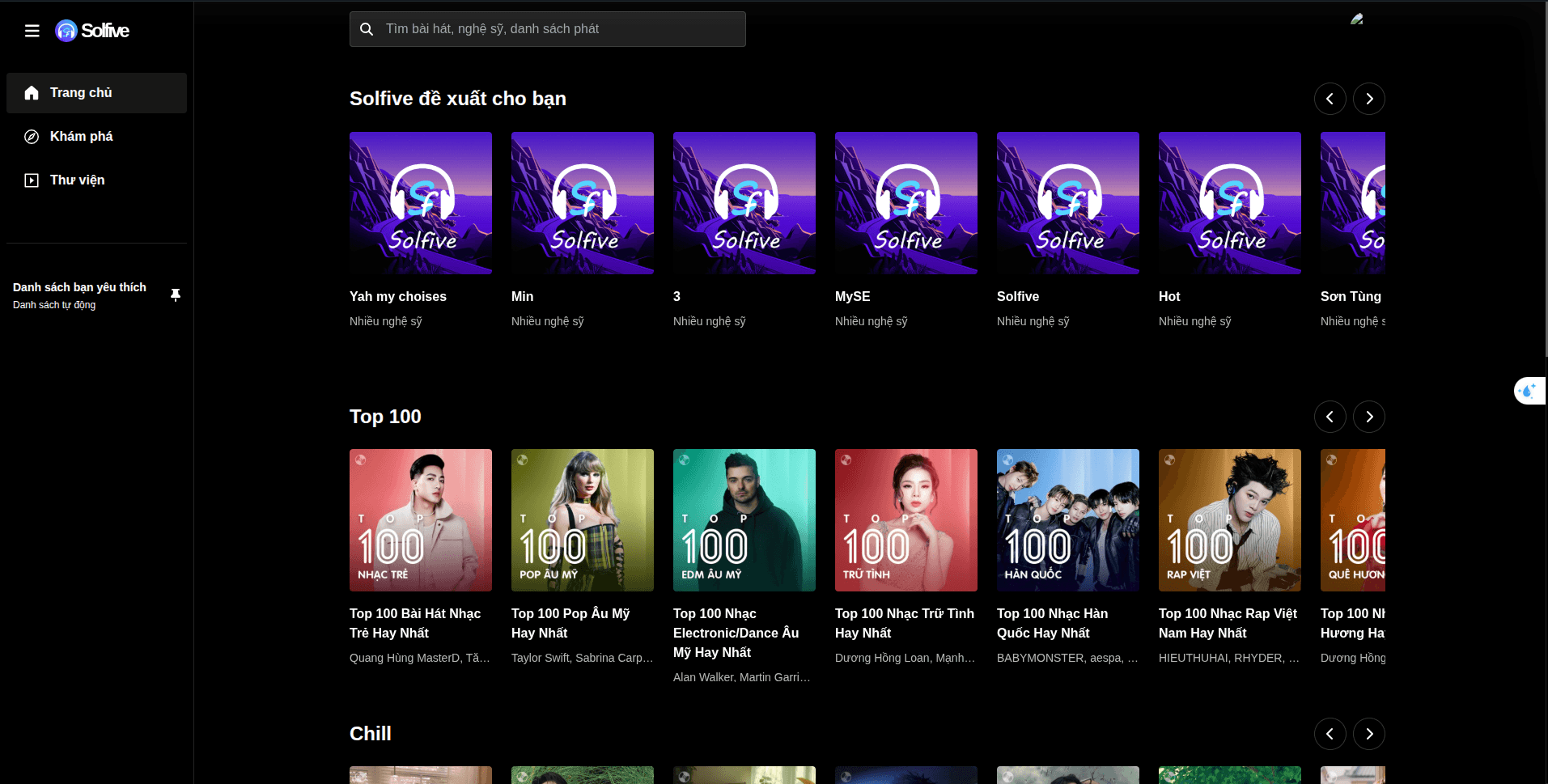This screenshot has height=784, width=1548.
Task: Advance Chill carousel to next
Action: 1369,734
